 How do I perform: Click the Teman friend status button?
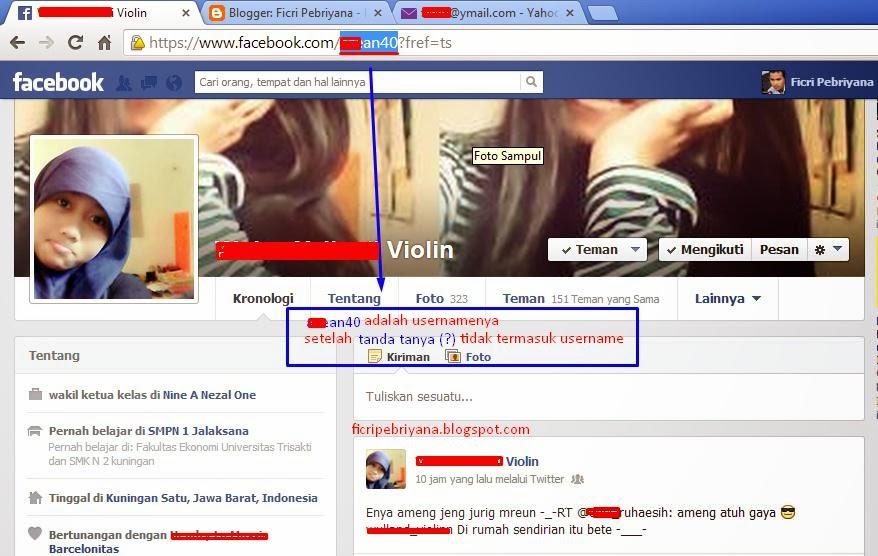coord(597,250)
